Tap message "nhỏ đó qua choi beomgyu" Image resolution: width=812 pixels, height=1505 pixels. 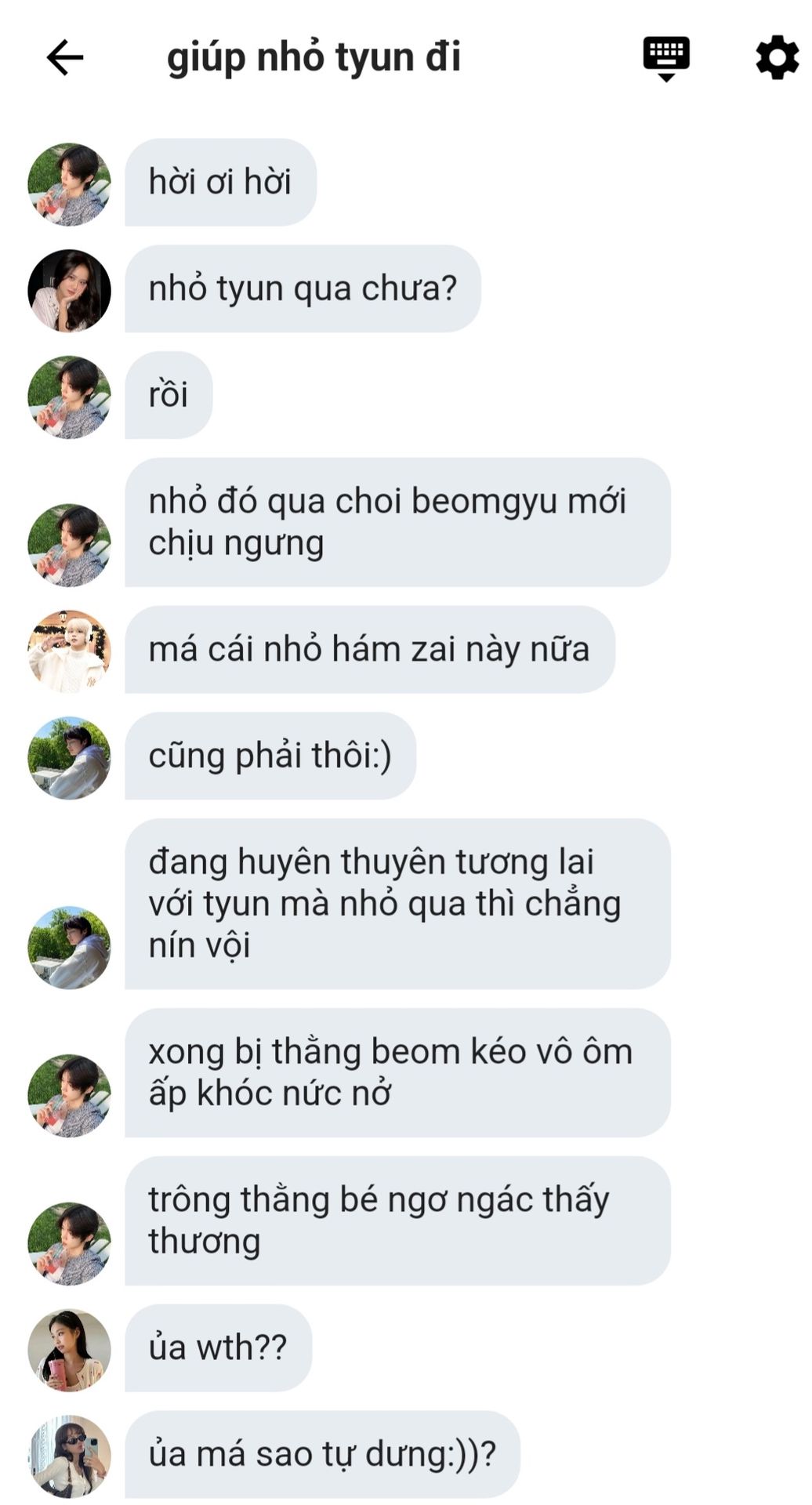tap(397, 522)
